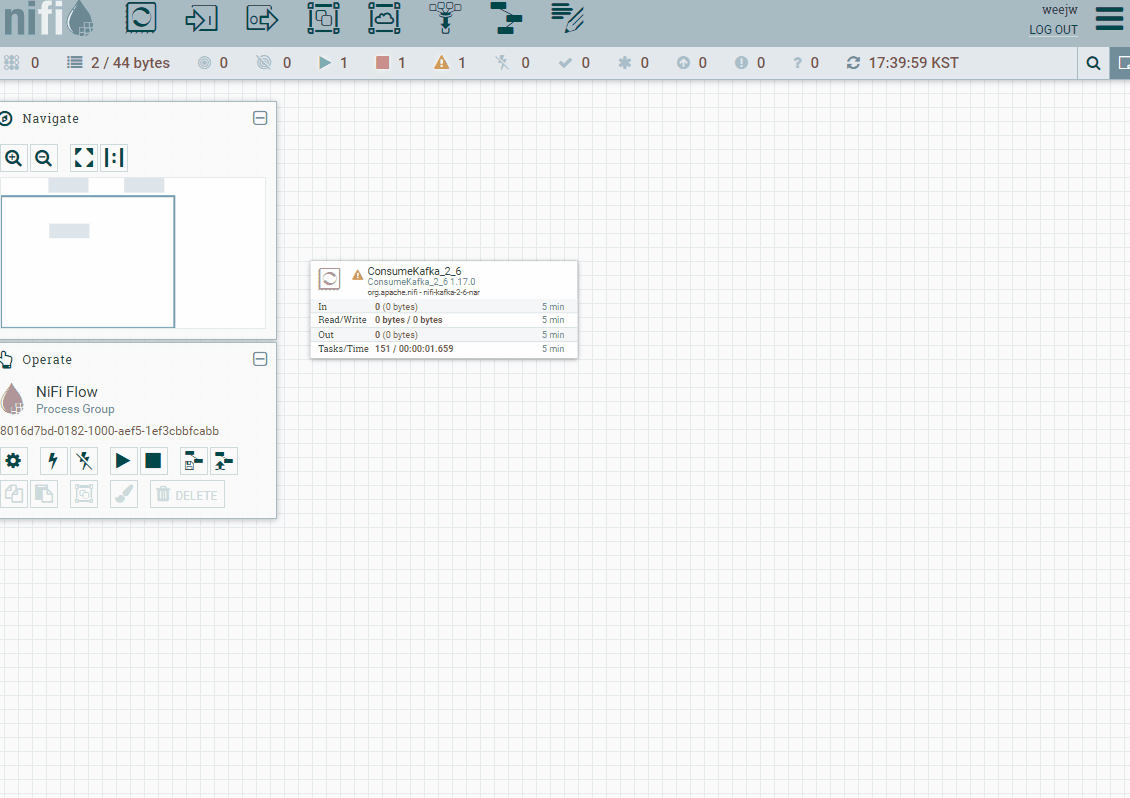Click the disabled components indicator

point(512,63)
